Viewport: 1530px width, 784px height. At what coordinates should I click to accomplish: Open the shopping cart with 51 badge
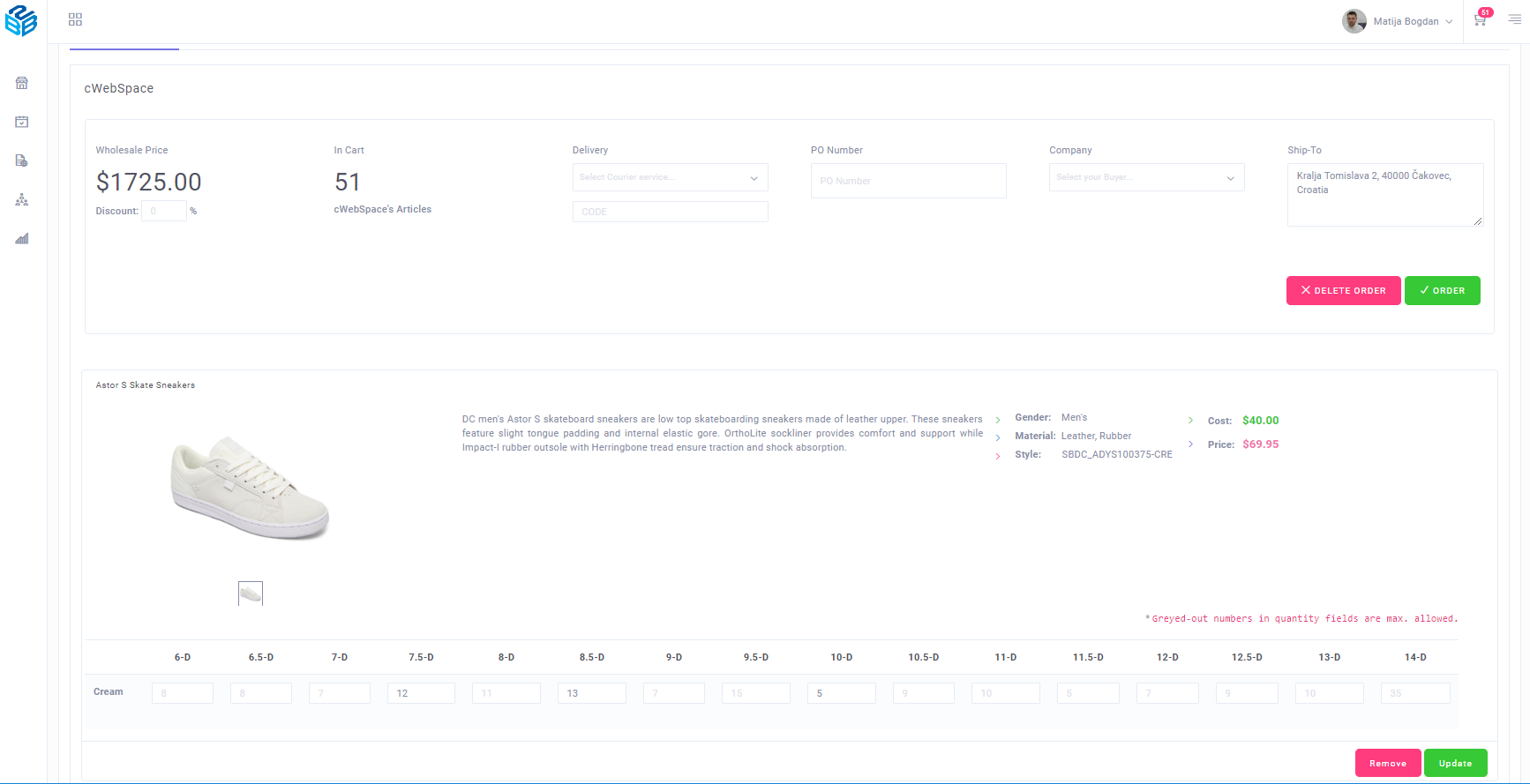(x=1481, y=19)
